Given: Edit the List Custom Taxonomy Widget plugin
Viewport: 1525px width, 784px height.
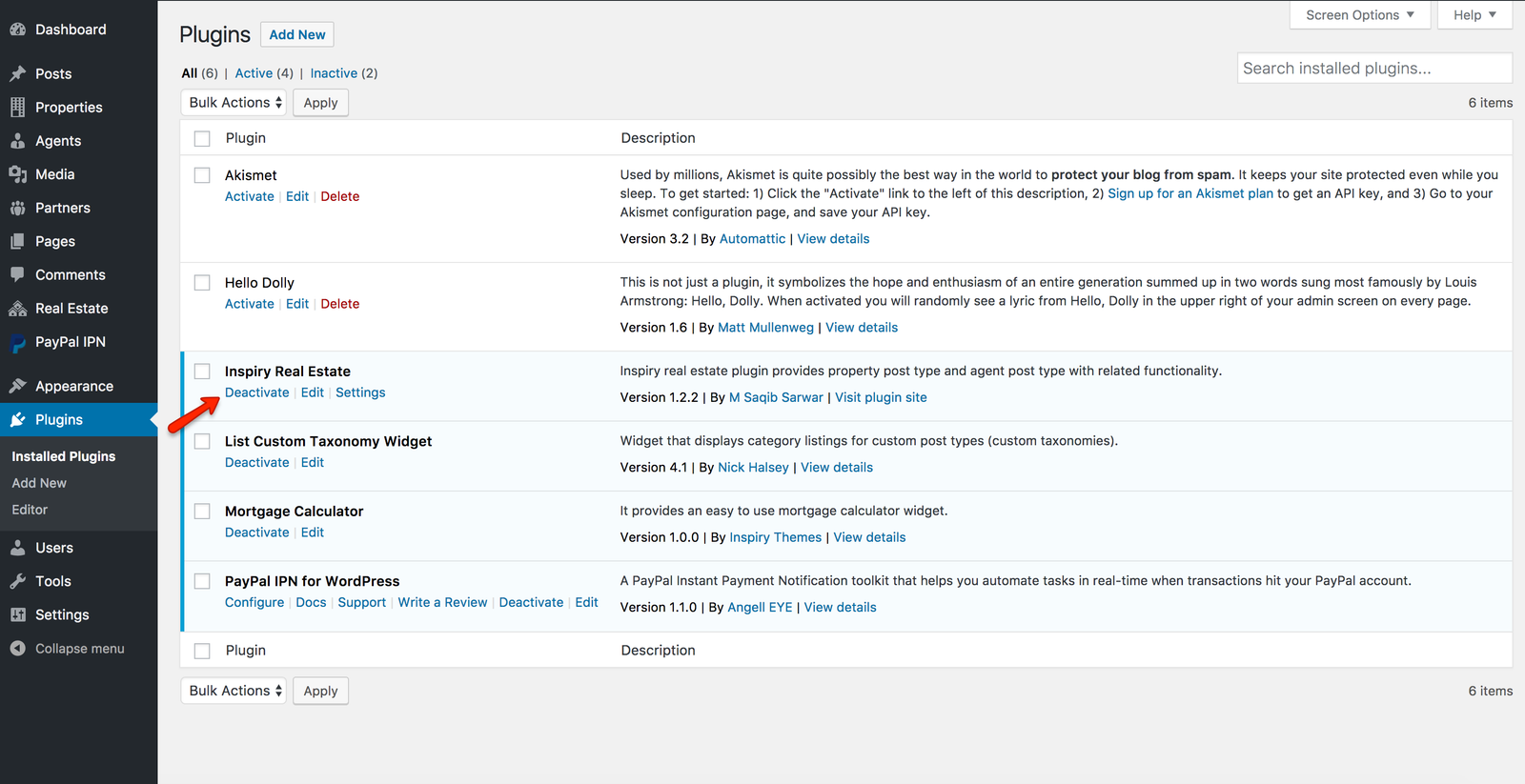Looking at the screenshot, I should [313, 462].
